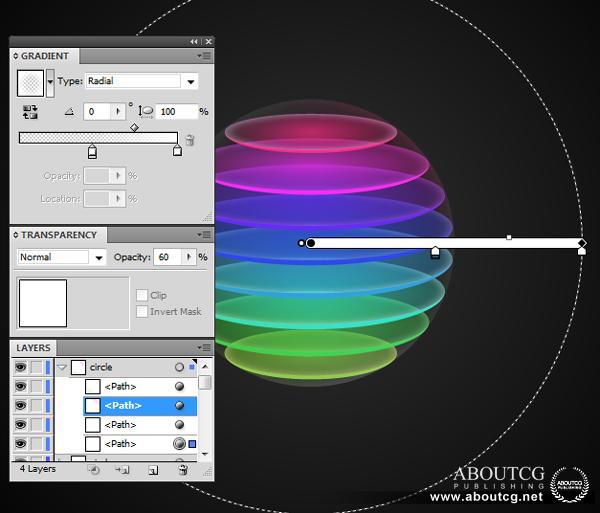Click the gradient slider bar
This screenshot has width=600, height=513.
click(x=98, y=138)
